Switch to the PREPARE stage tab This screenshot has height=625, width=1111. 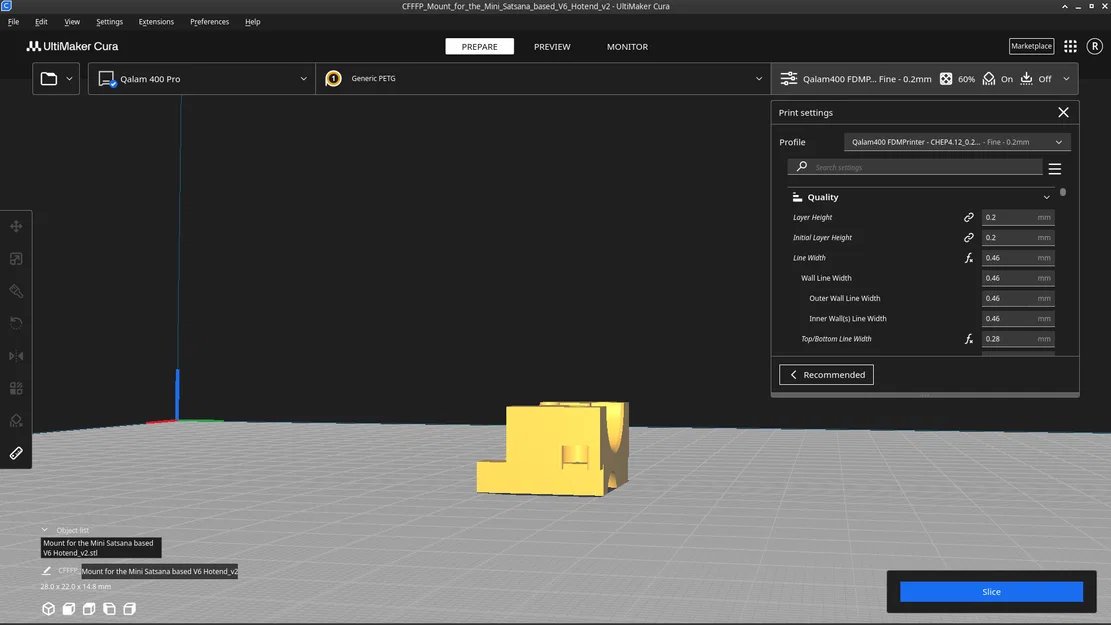(x=480, y=46)
